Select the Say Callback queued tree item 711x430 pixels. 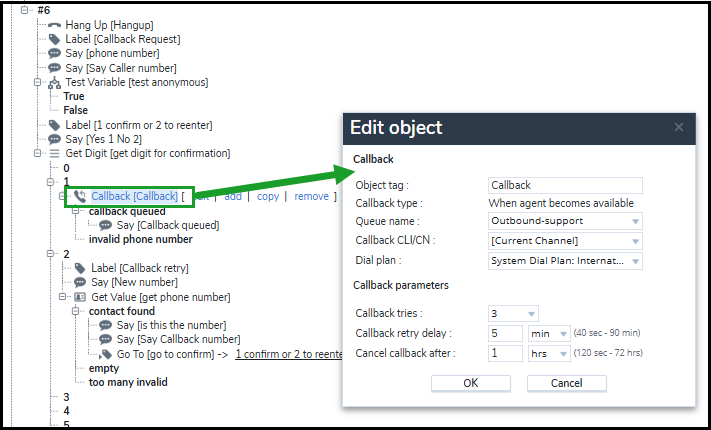[168, 225]
